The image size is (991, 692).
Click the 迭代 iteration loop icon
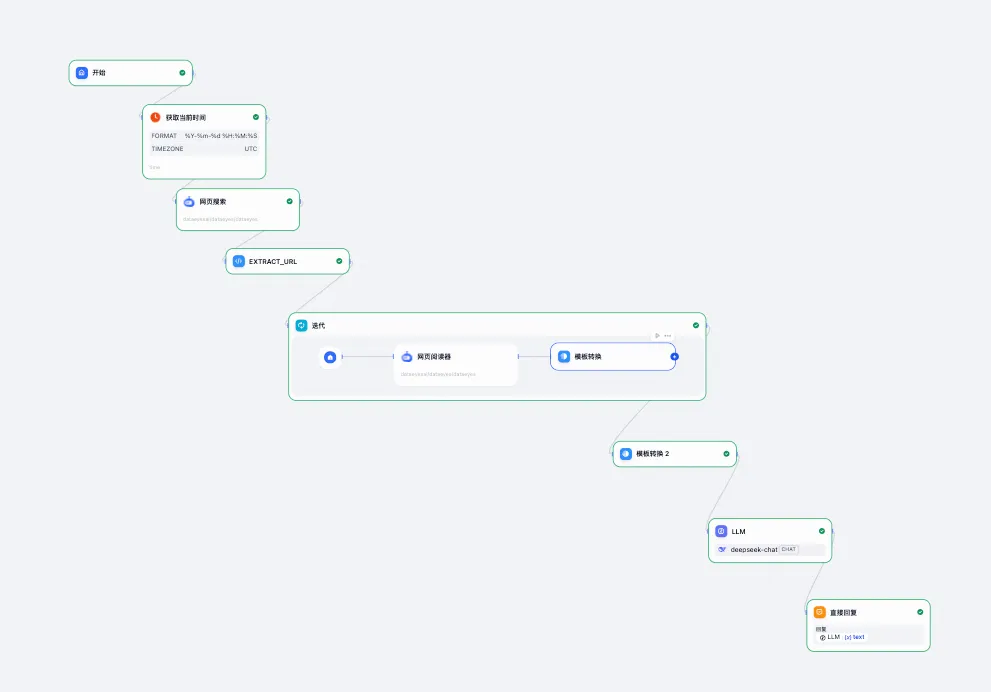click(x=302, y=325)
